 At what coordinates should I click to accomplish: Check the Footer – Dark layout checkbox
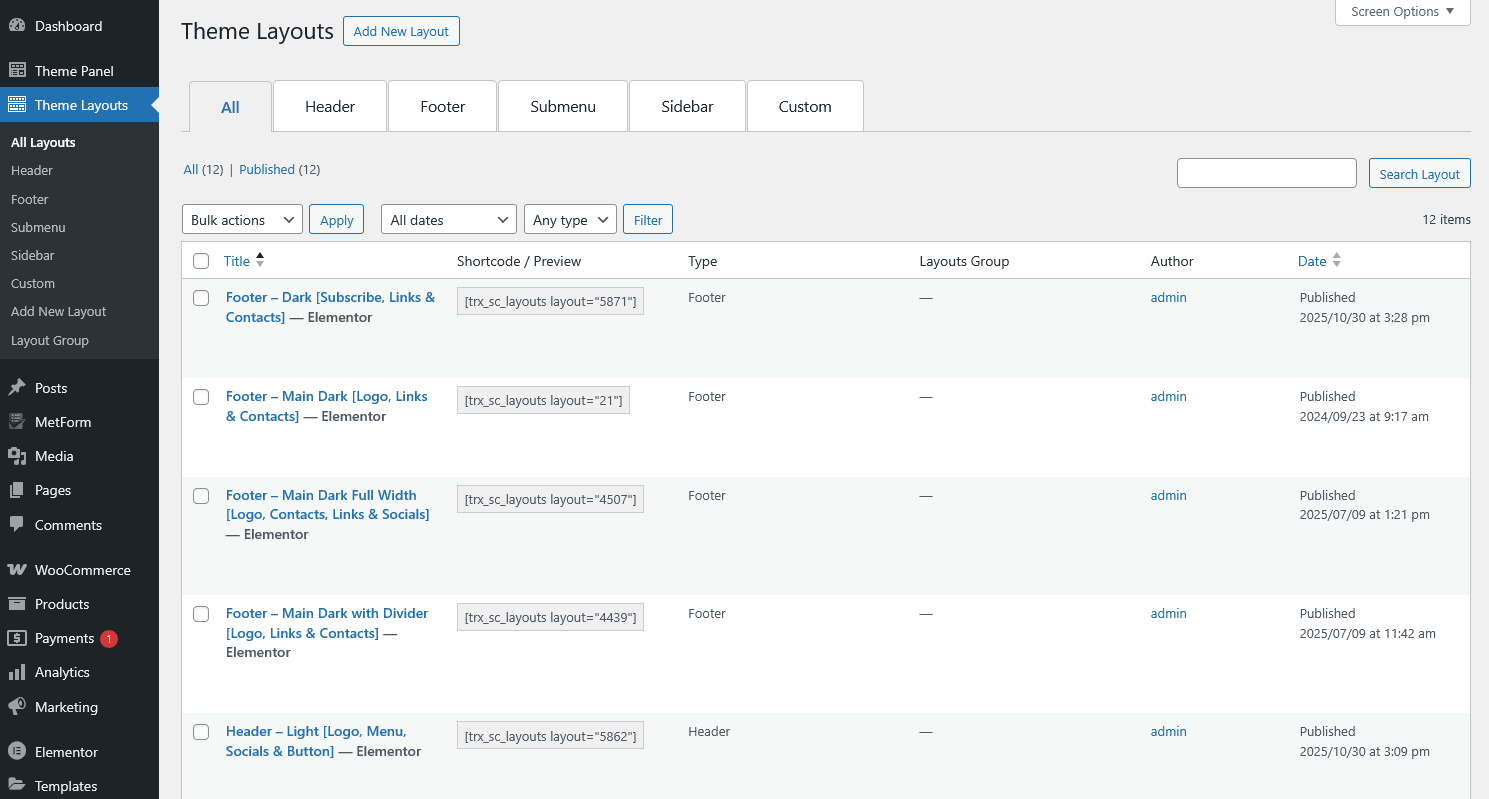(x=201, y=298)
